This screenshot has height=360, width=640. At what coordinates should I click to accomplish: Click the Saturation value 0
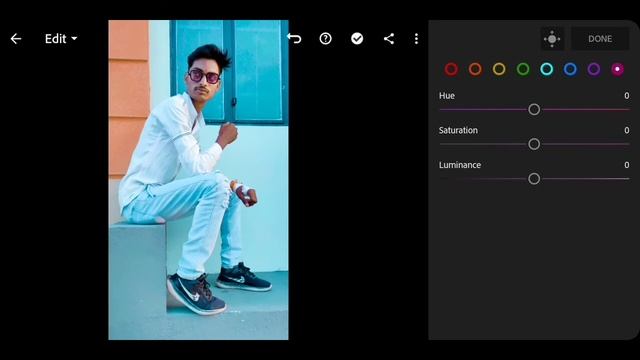point(627,131)
